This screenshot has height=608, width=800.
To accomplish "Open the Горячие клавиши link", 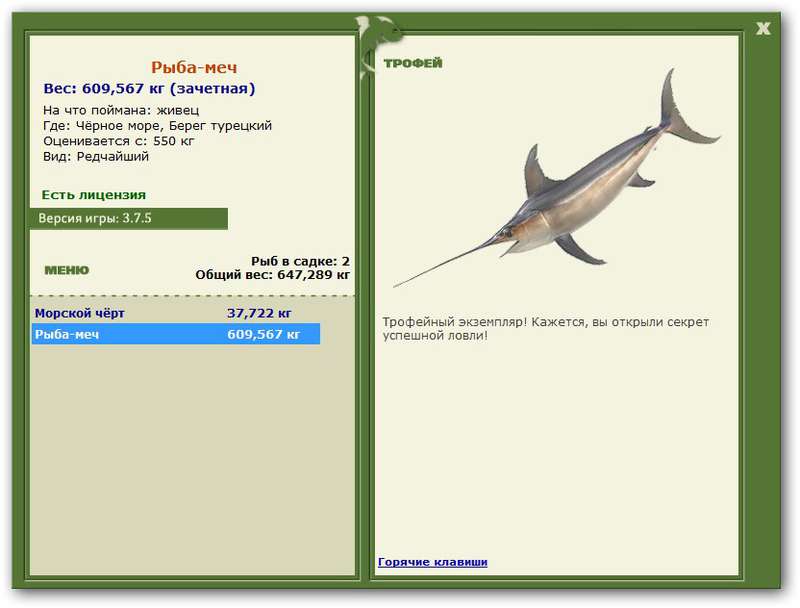I will pyautogui.click(x=433, y=562).
